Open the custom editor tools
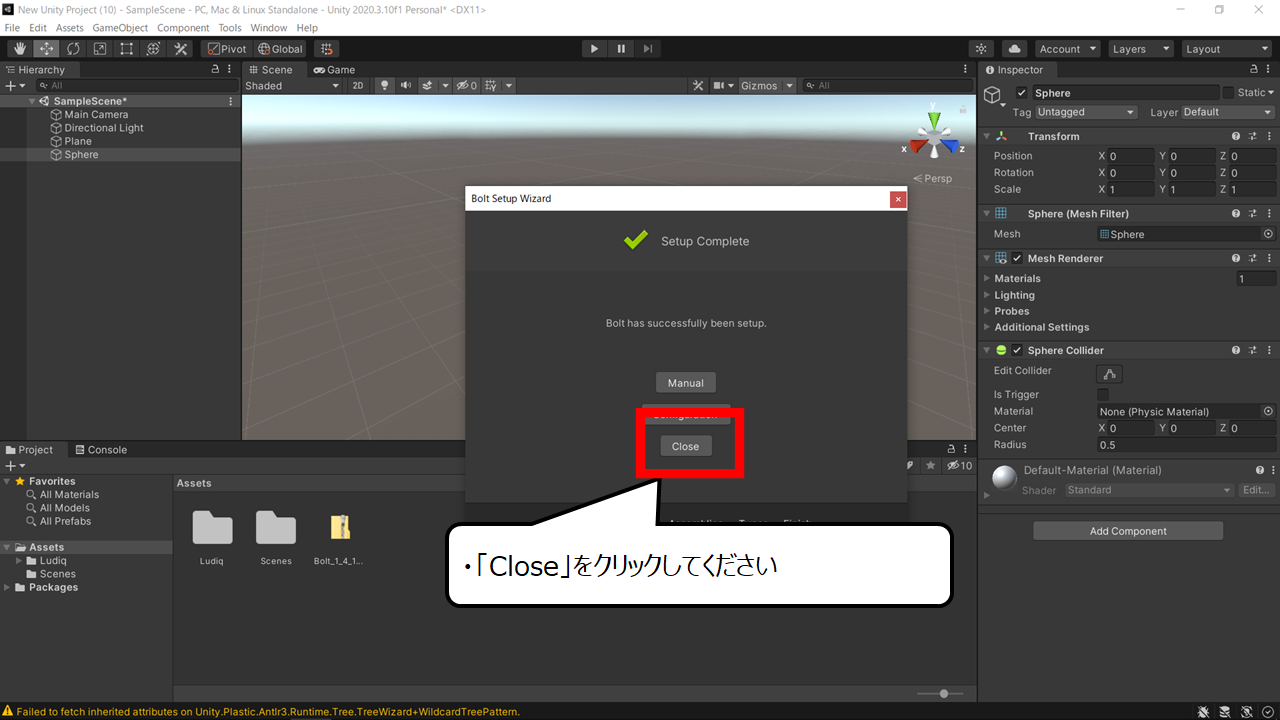 181,49
